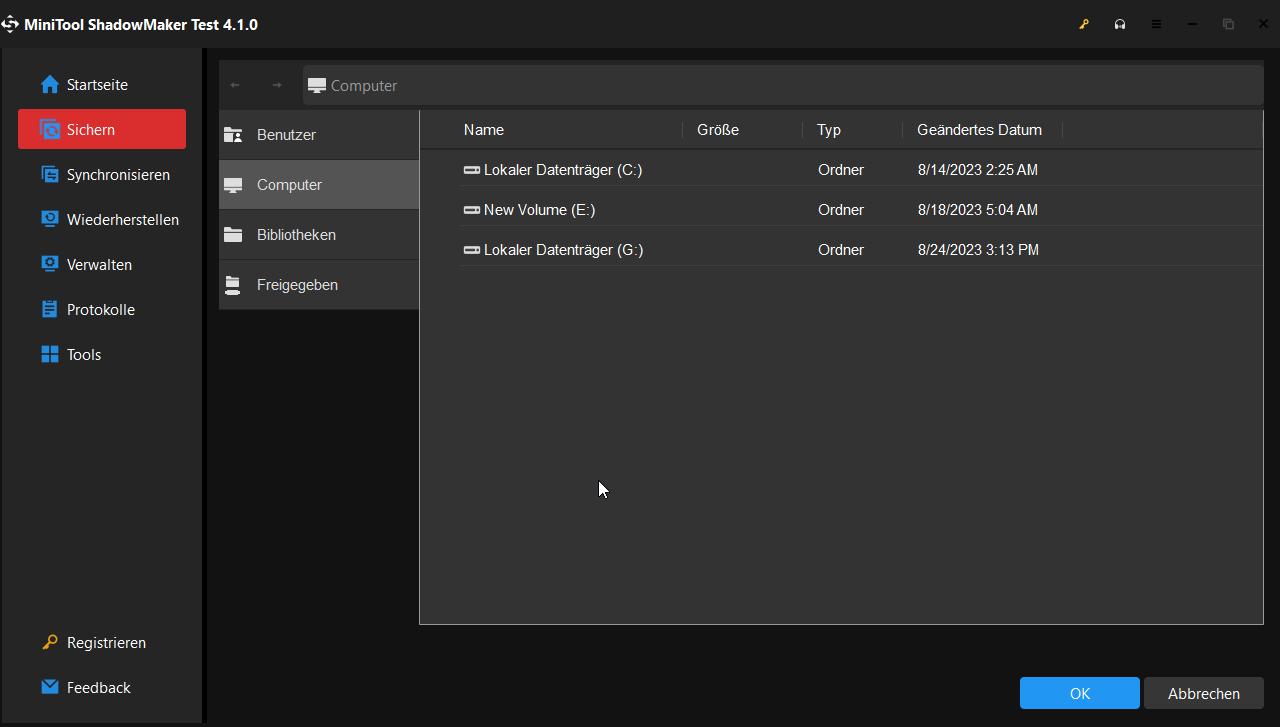
Task: Select the Lokaler Datenträger (G:) name
Action: 564,250
